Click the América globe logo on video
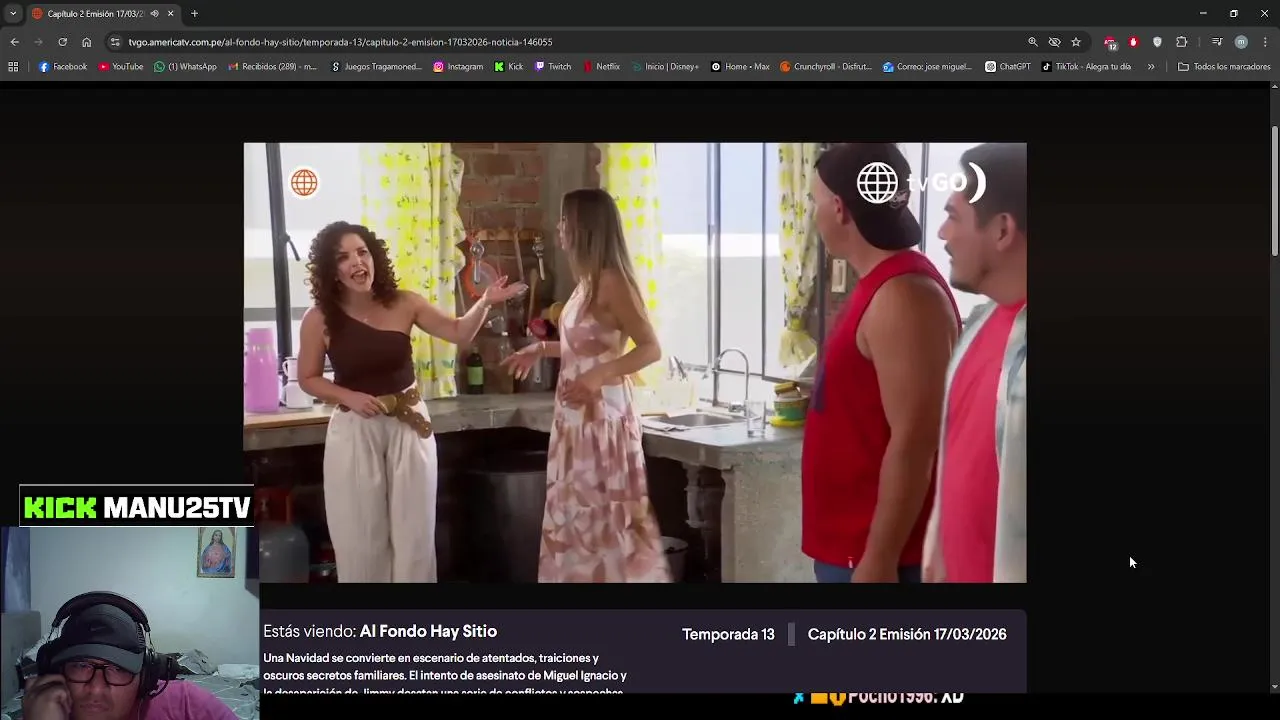This screenshot has width=1280, height=720. pos(304,183)
